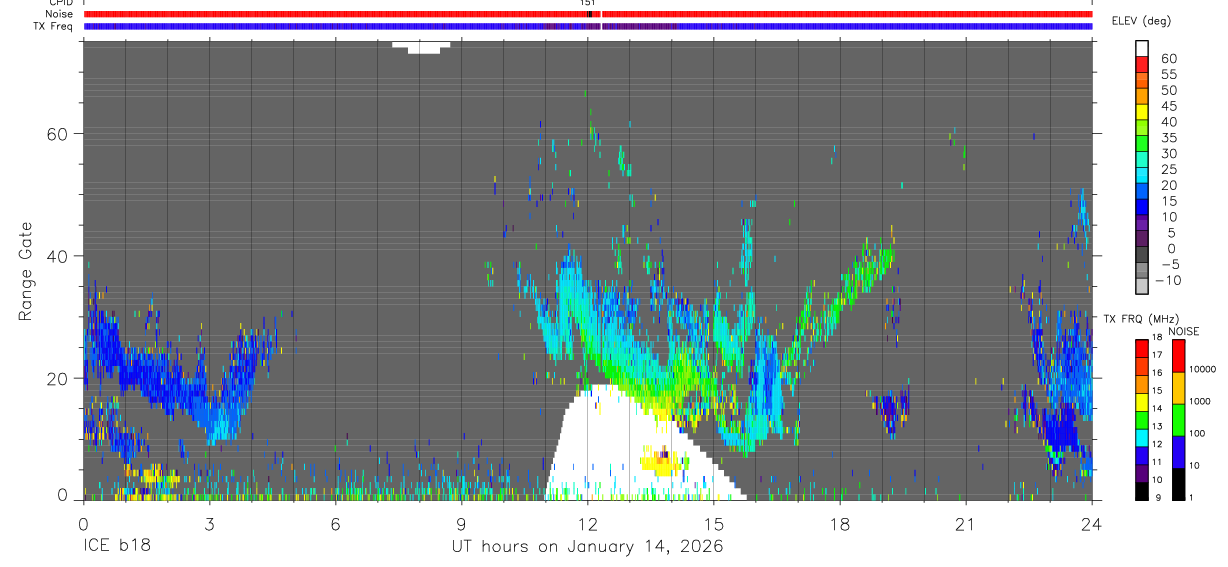Select the black bottom swatch of the NOISE scale
The image size is (1228, 567).
1178,483
